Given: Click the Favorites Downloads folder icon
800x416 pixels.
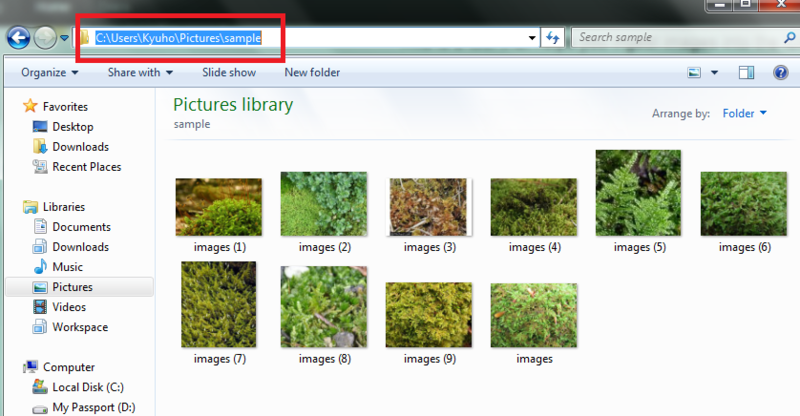Looking at the screenshot, I should (x=40, y=146).
